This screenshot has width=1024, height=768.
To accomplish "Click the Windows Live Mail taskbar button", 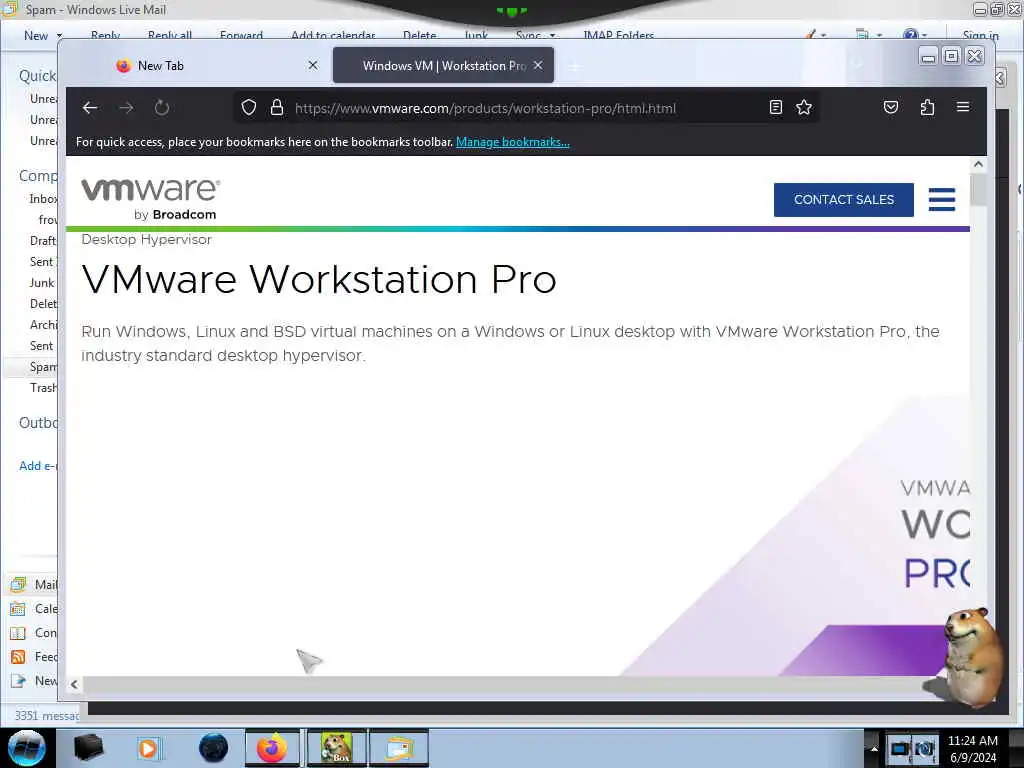I will (399, 748).
